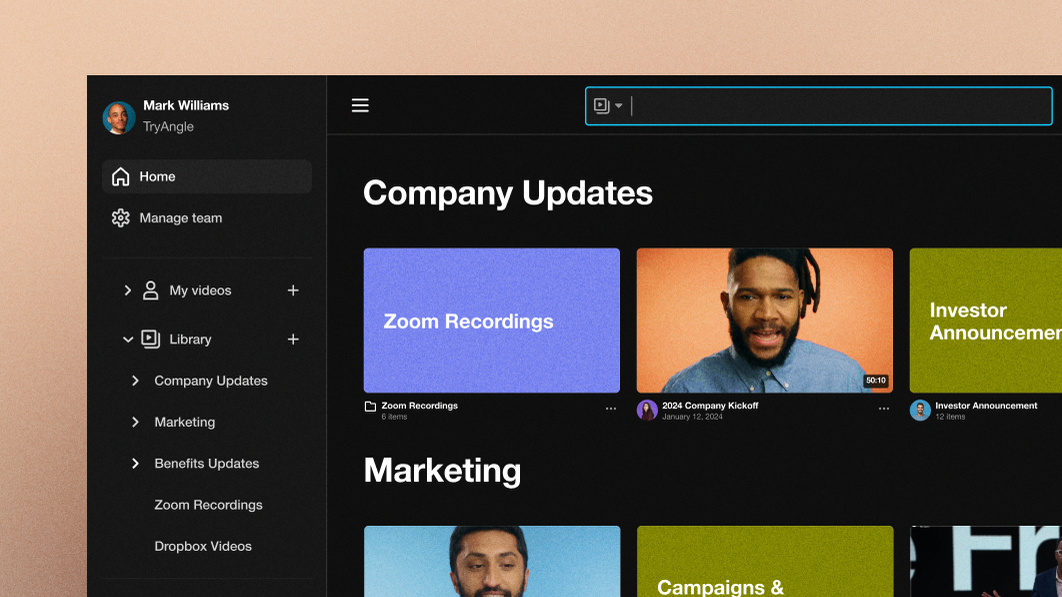1062x597 pixels.
Task: Click the 6 items count text
Action: [x=394, y=417]
